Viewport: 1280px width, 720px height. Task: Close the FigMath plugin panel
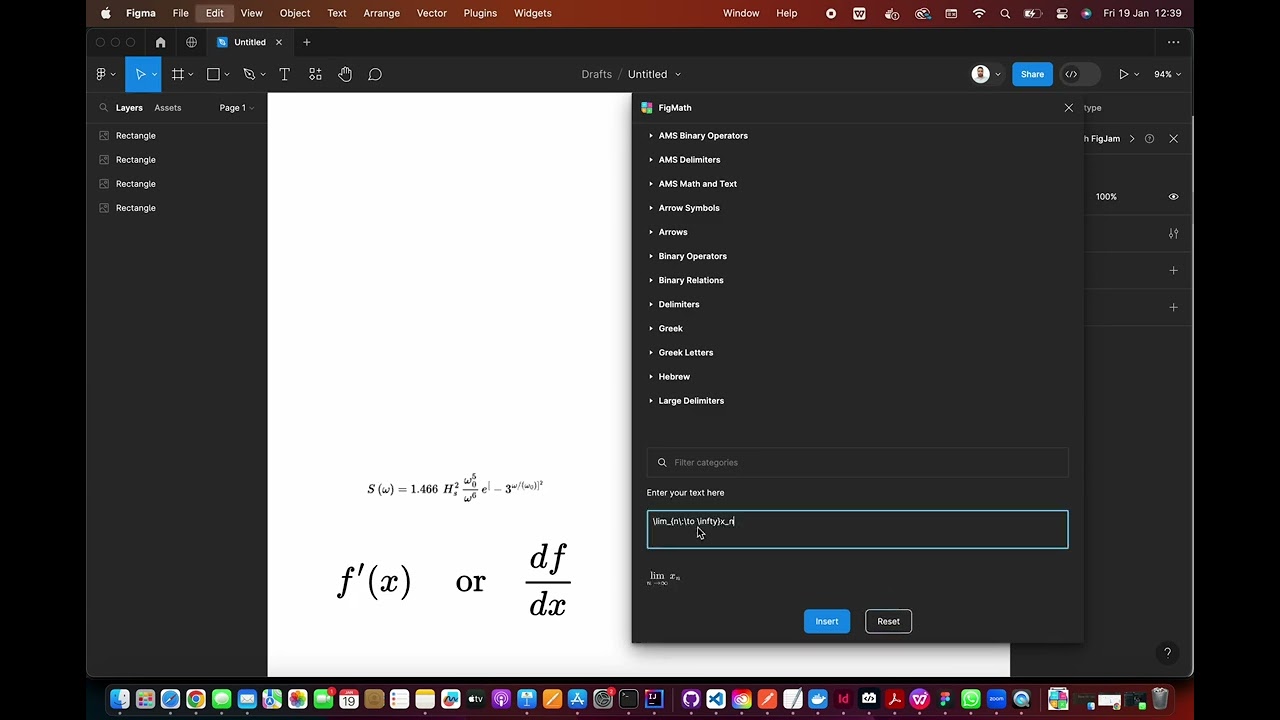(1069, 108)
